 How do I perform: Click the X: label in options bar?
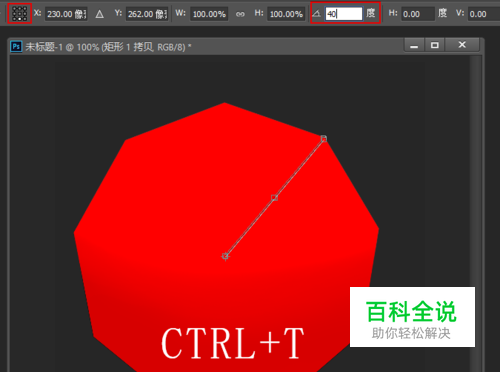pos(37,13)
